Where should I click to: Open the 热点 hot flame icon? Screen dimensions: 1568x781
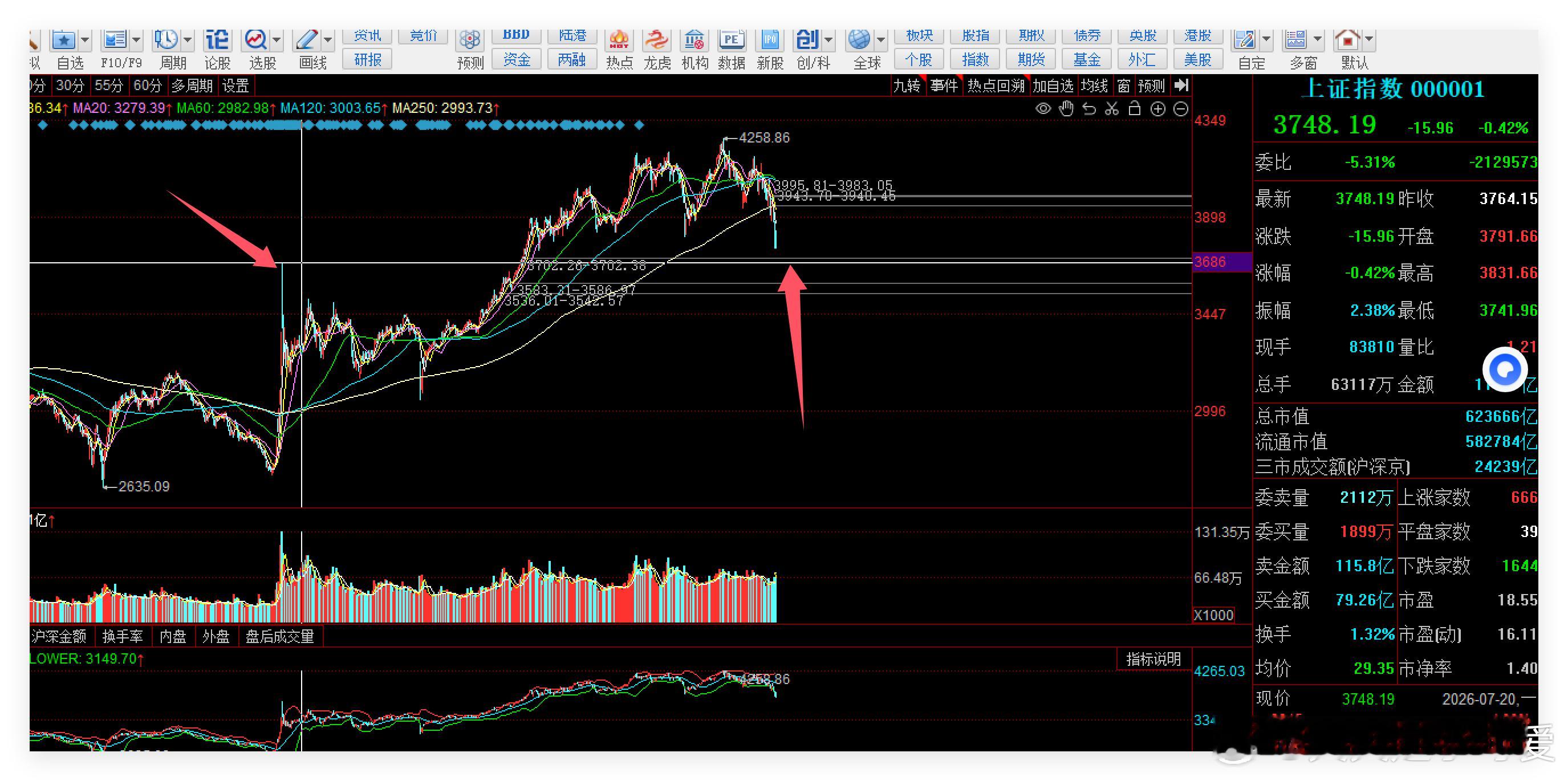click(x=619, y=41)
